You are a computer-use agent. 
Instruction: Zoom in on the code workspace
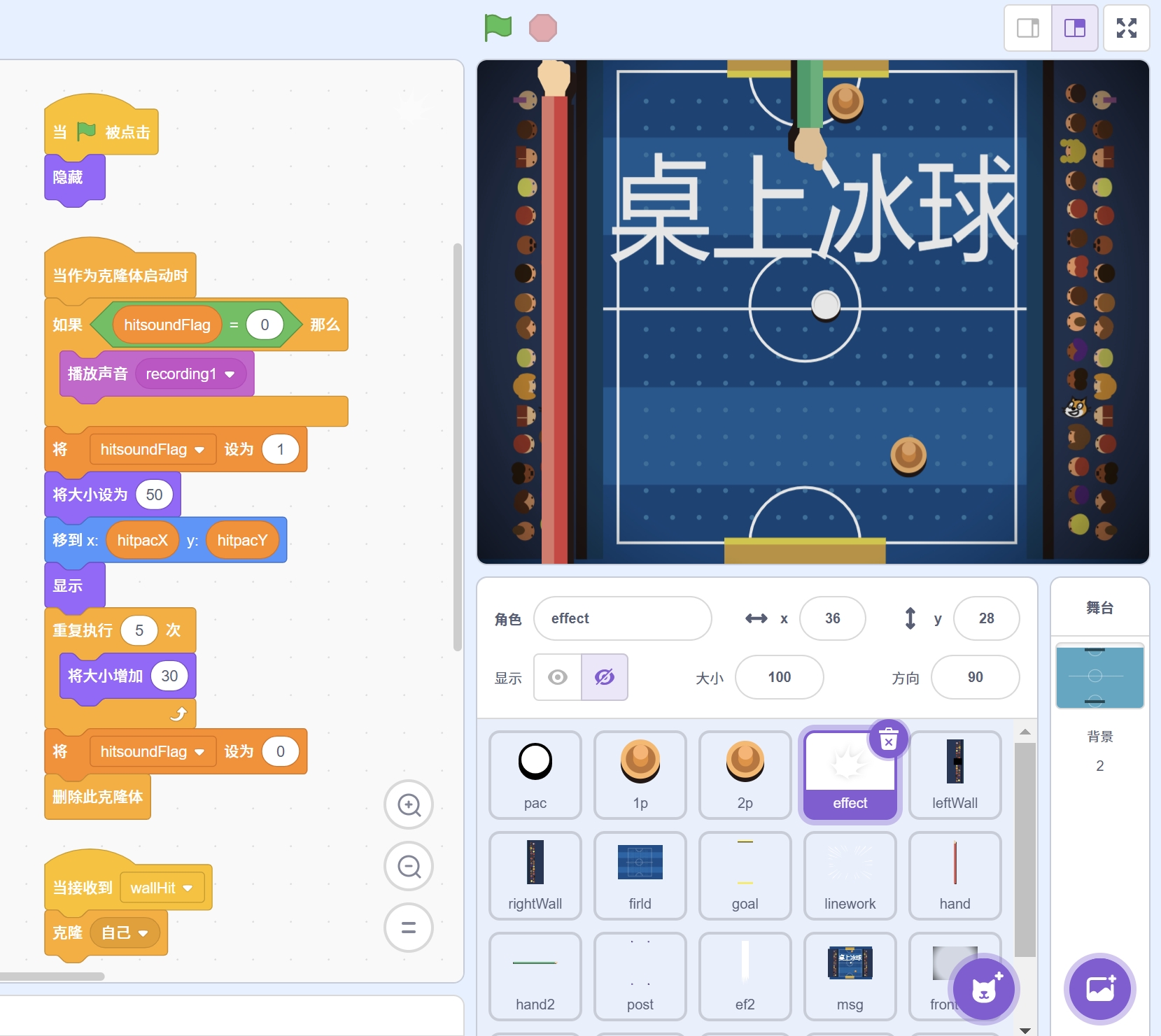point(409,805)
